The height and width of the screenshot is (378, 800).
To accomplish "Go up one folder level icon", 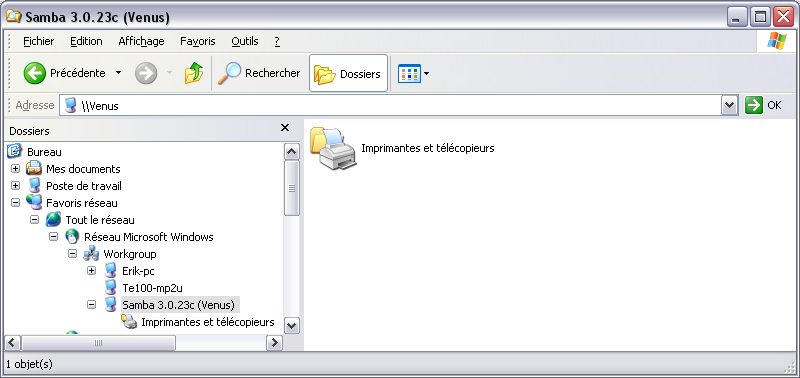I will tap(194, 73).
